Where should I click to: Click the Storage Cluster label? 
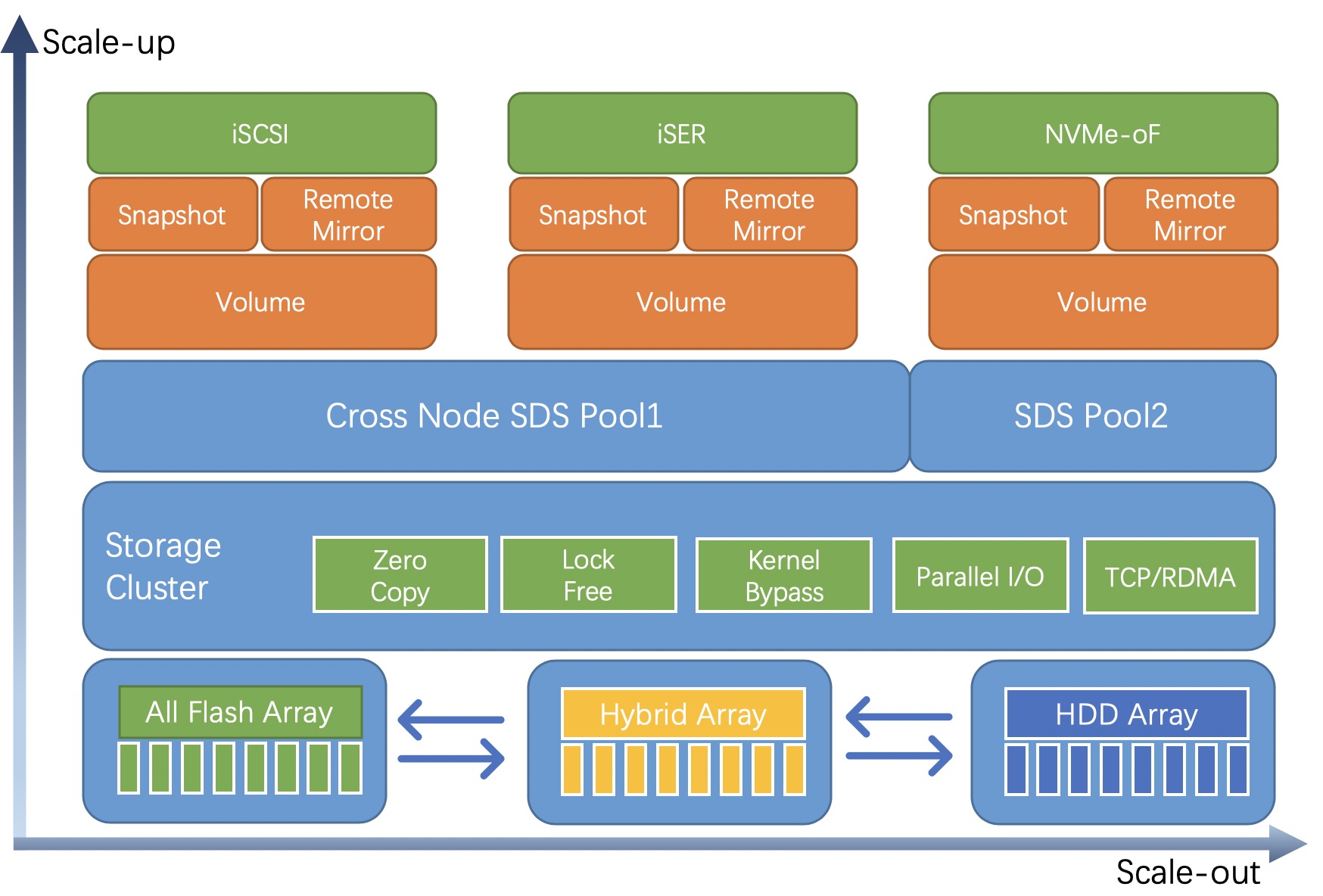[x=163, y=566]
